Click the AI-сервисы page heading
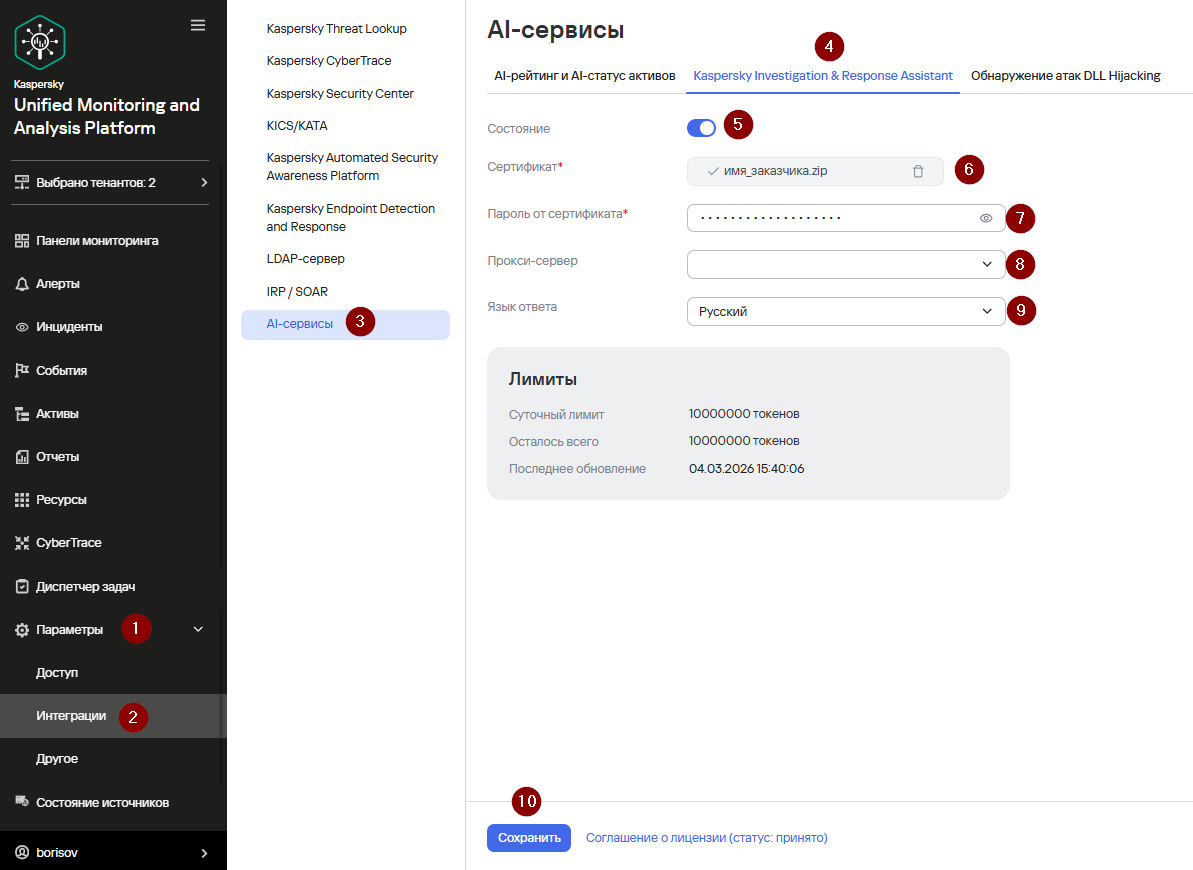 pos(555,30)
